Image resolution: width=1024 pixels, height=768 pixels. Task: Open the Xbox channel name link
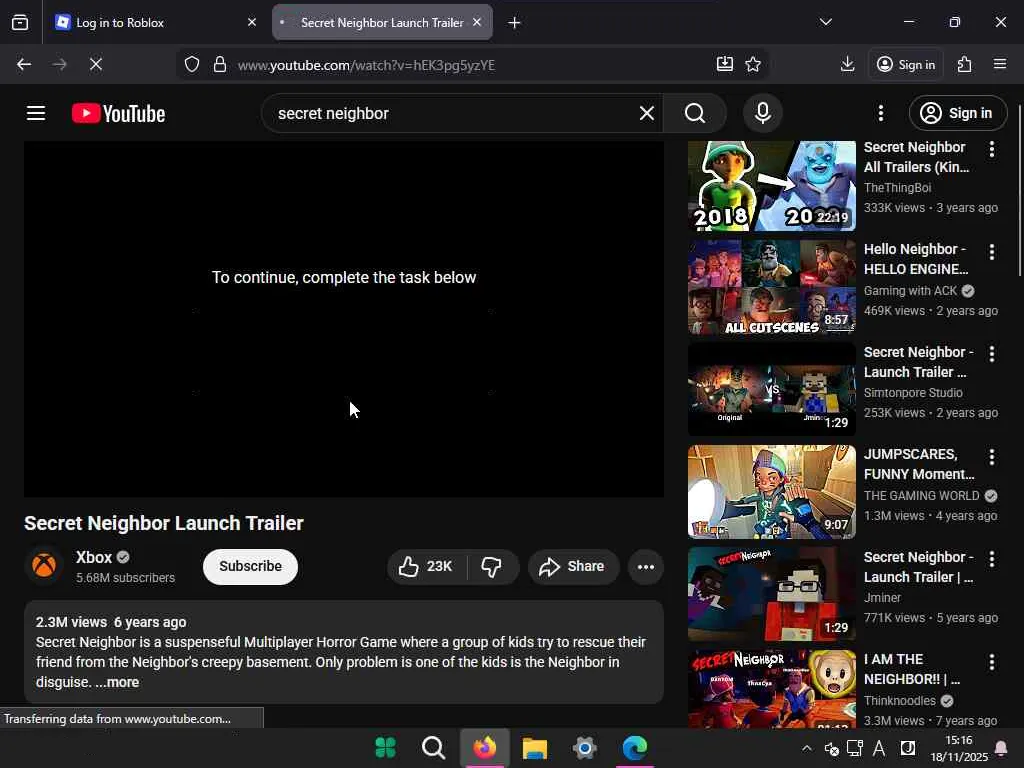(94, 557)
